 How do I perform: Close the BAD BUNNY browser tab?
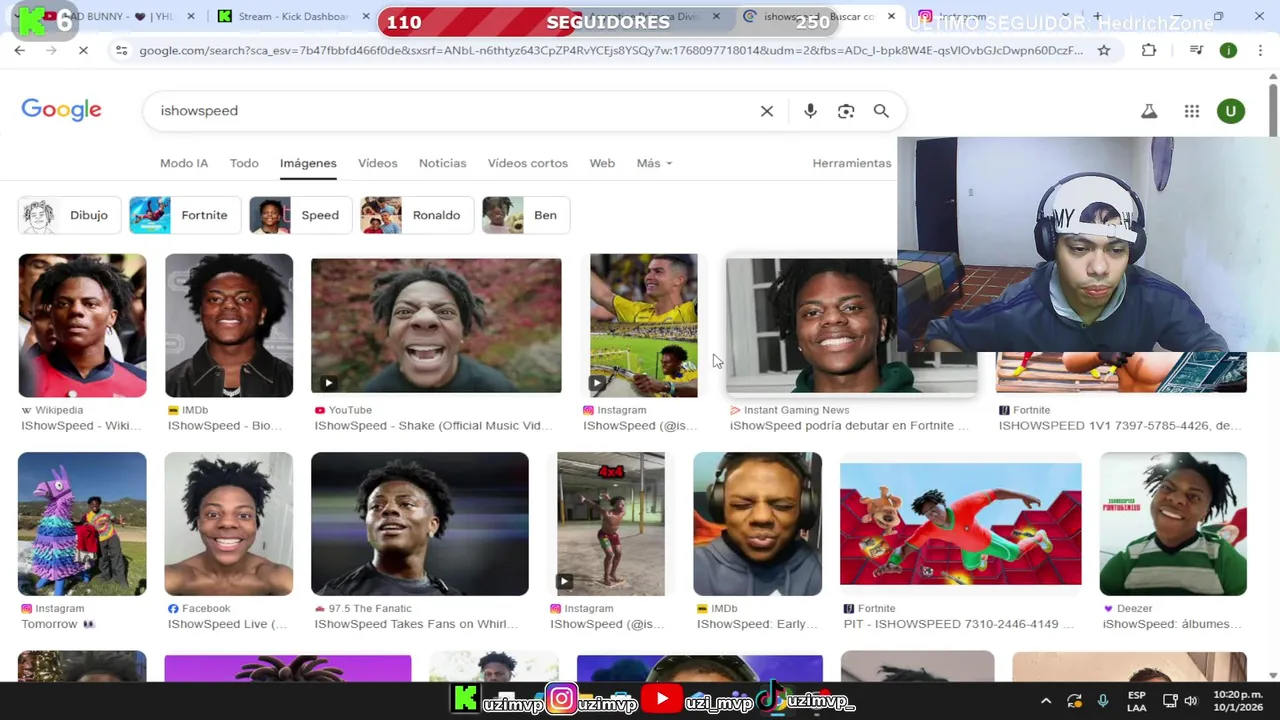click(191, 17)
